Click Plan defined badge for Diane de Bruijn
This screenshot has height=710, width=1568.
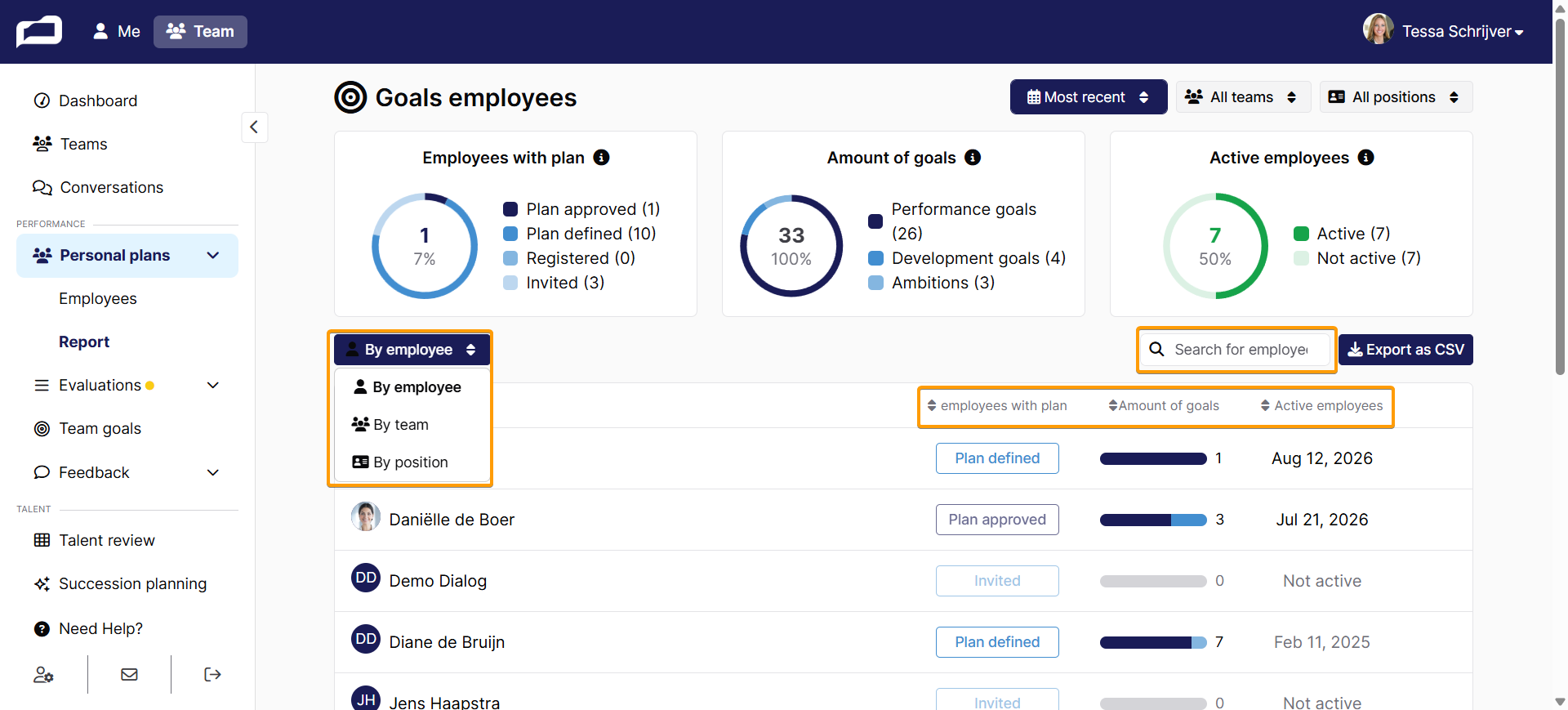[x=997, y=642]
